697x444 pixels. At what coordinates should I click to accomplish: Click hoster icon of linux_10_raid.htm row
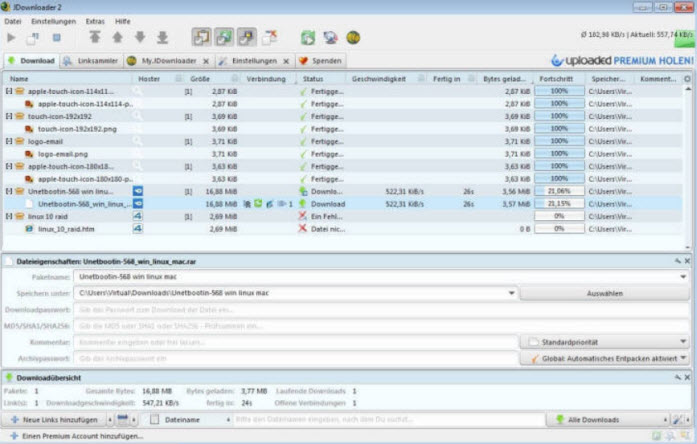138,228
